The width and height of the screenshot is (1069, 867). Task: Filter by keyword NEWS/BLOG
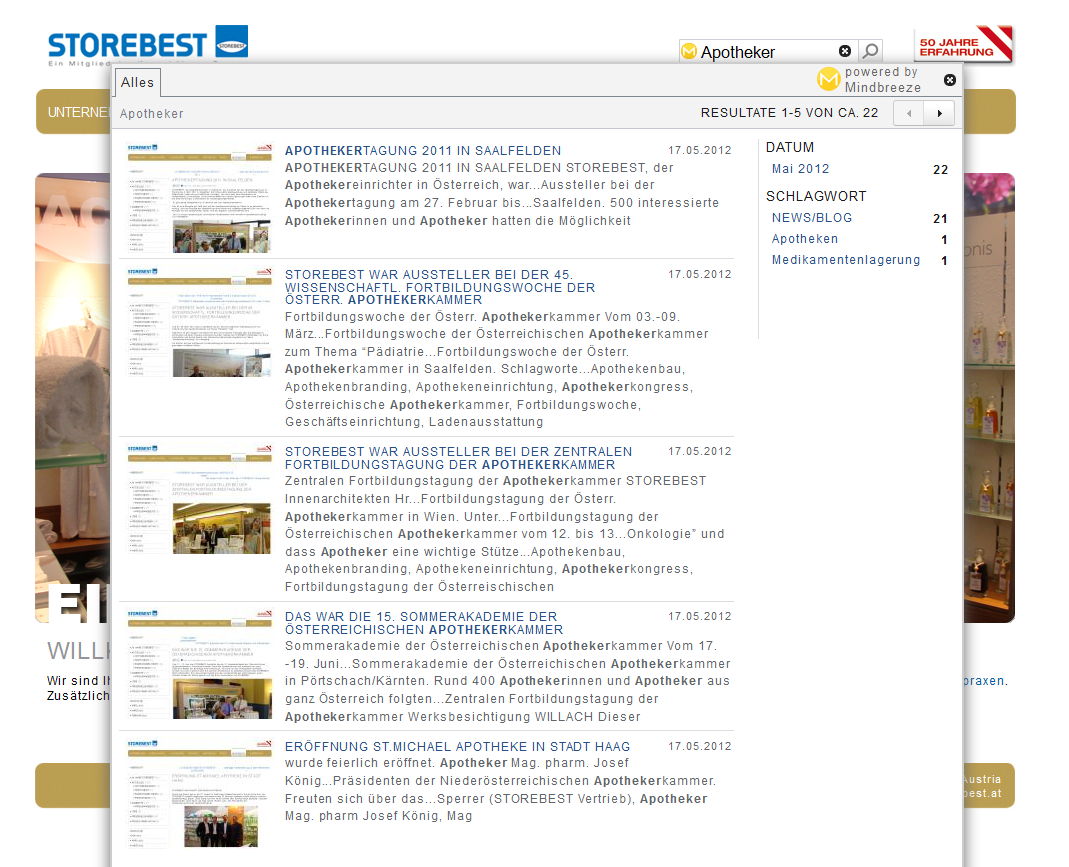[x=812, y=218]
